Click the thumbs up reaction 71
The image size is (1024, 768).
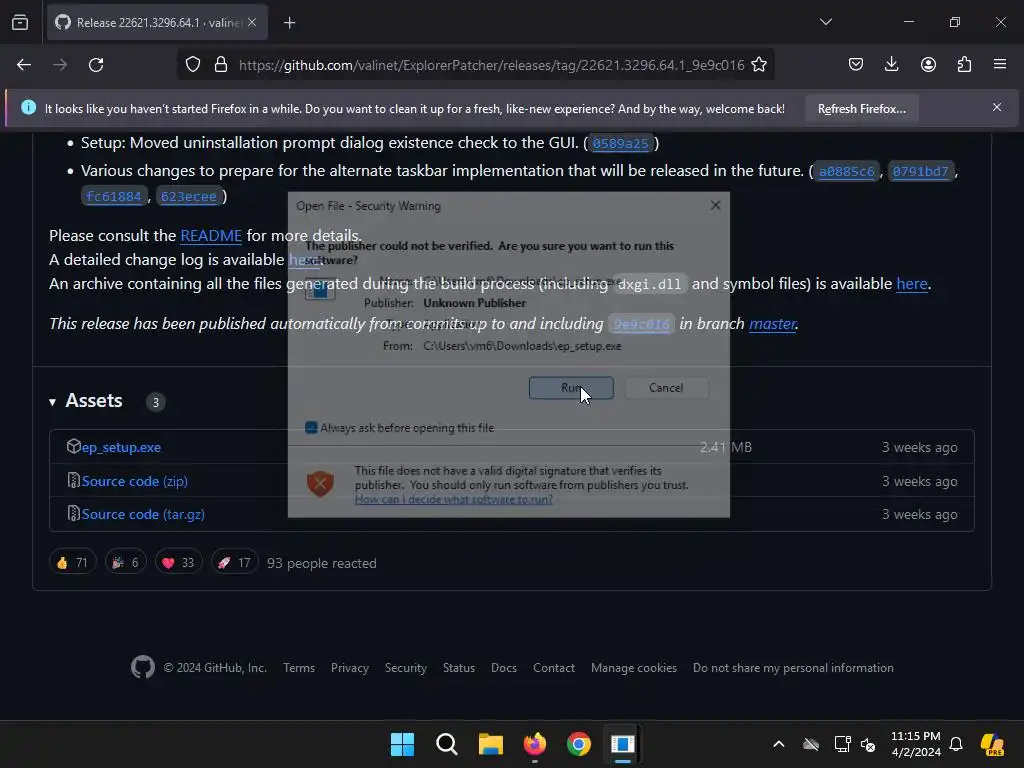pyautogui.click(x=72, y=562)
